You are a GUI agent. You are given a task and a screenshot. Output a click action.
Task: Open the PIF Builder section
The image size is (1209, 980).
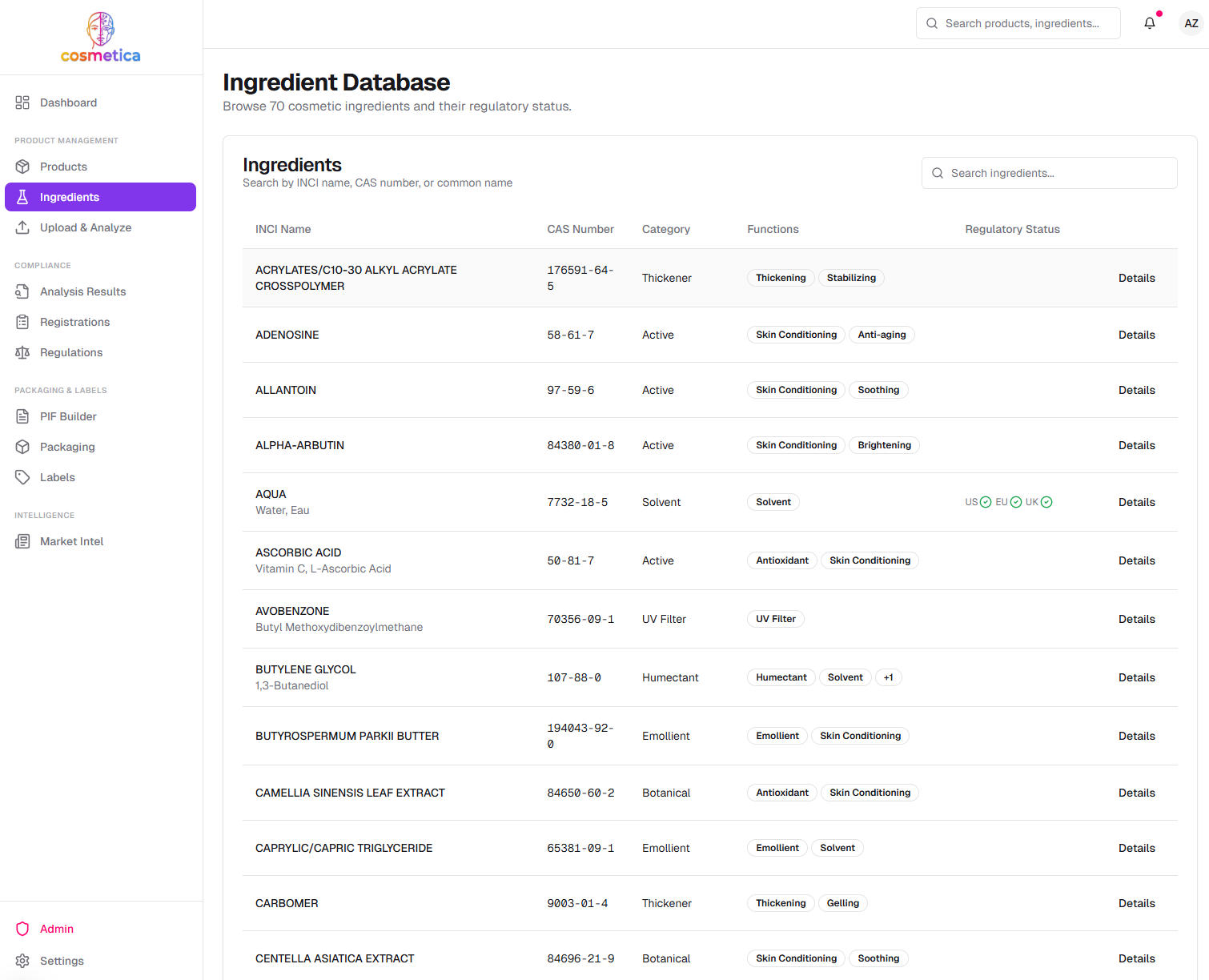[68, 416]
